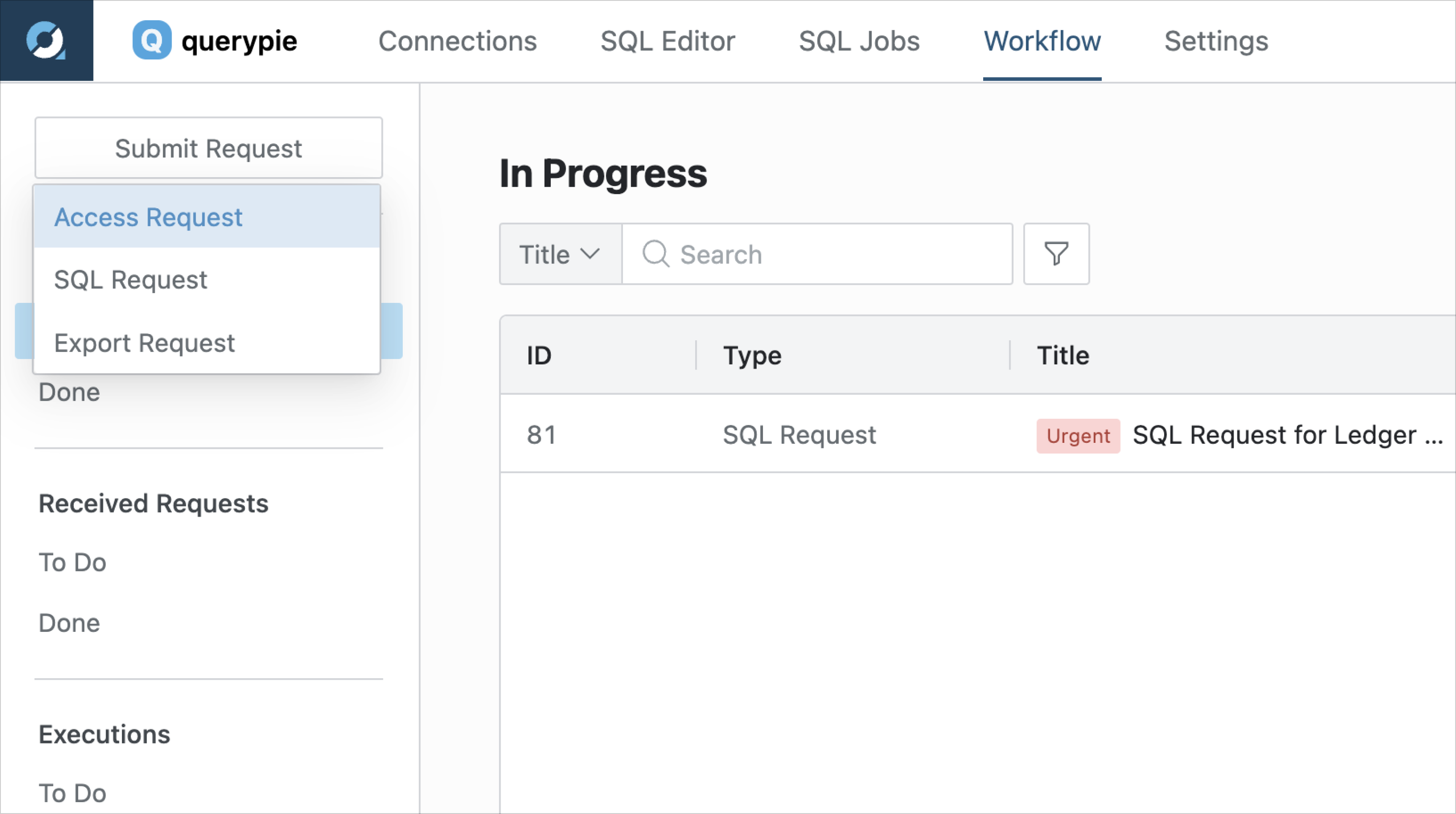Open the SQL Jobs tab
1456x814 pixels.
859,41
